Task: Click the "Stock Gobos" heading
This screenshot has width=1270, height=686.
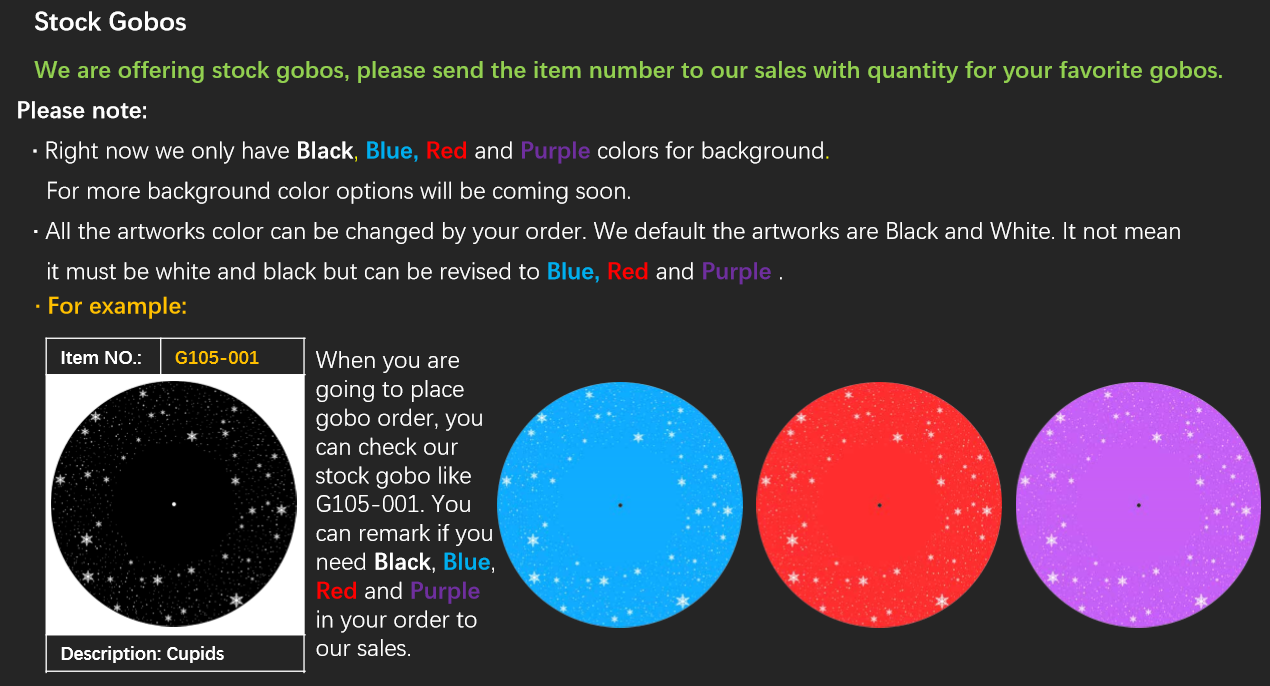Action: click(x=110, y=22)
